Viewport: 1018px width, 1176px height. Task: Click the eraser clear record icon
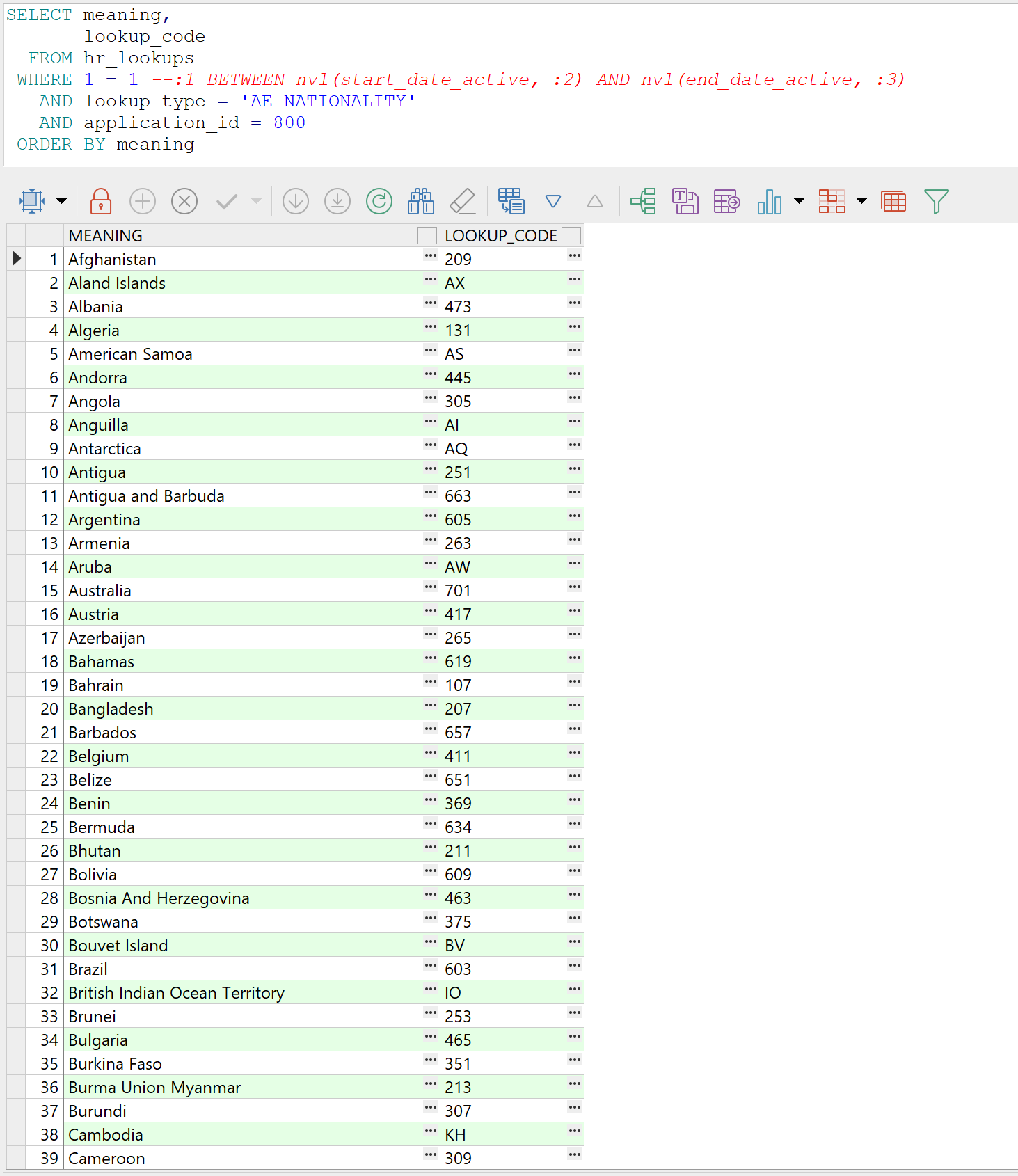[463, 202]
